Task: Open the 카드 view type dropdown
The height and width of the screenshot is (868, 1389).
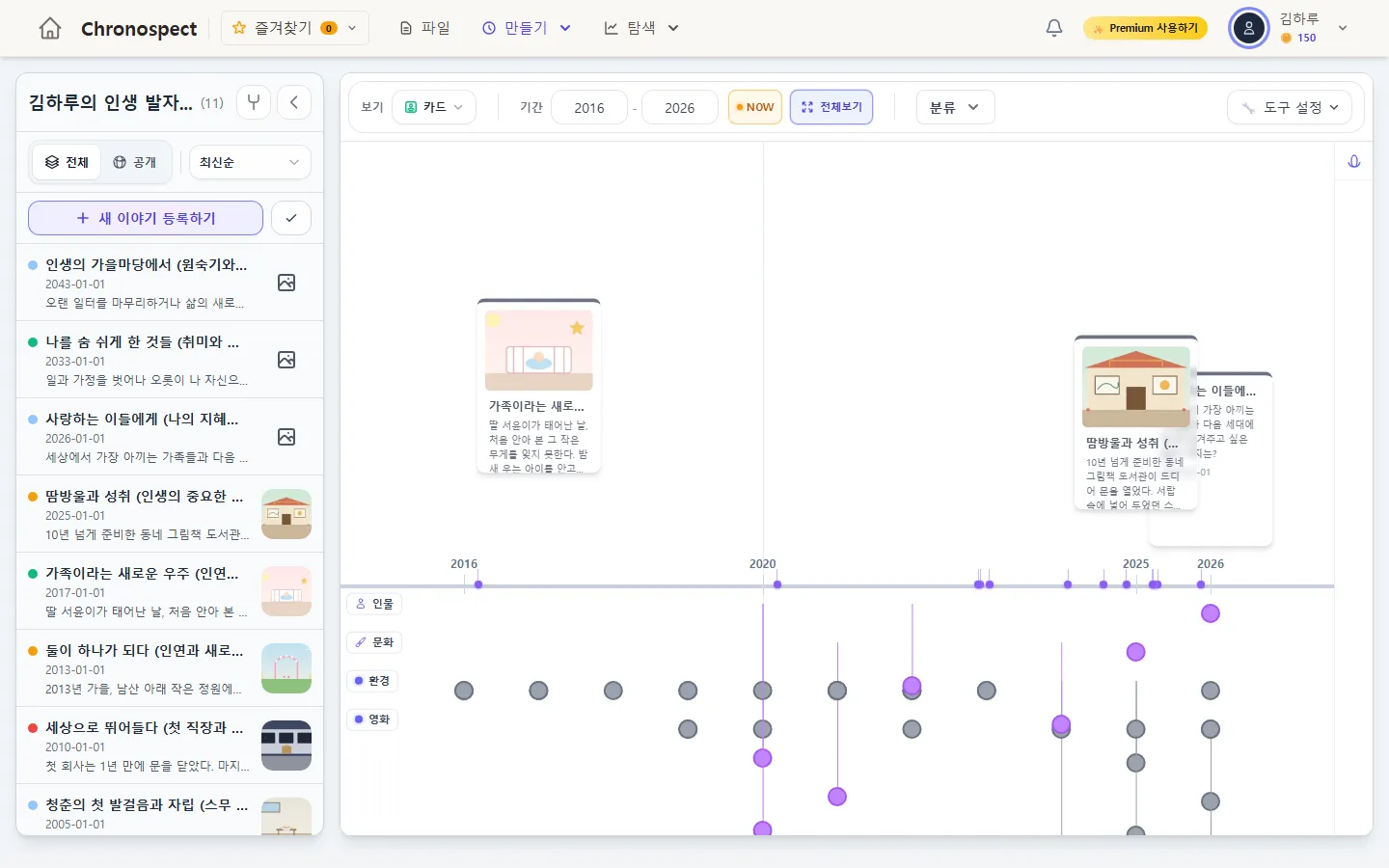Action: pos(434,107)
